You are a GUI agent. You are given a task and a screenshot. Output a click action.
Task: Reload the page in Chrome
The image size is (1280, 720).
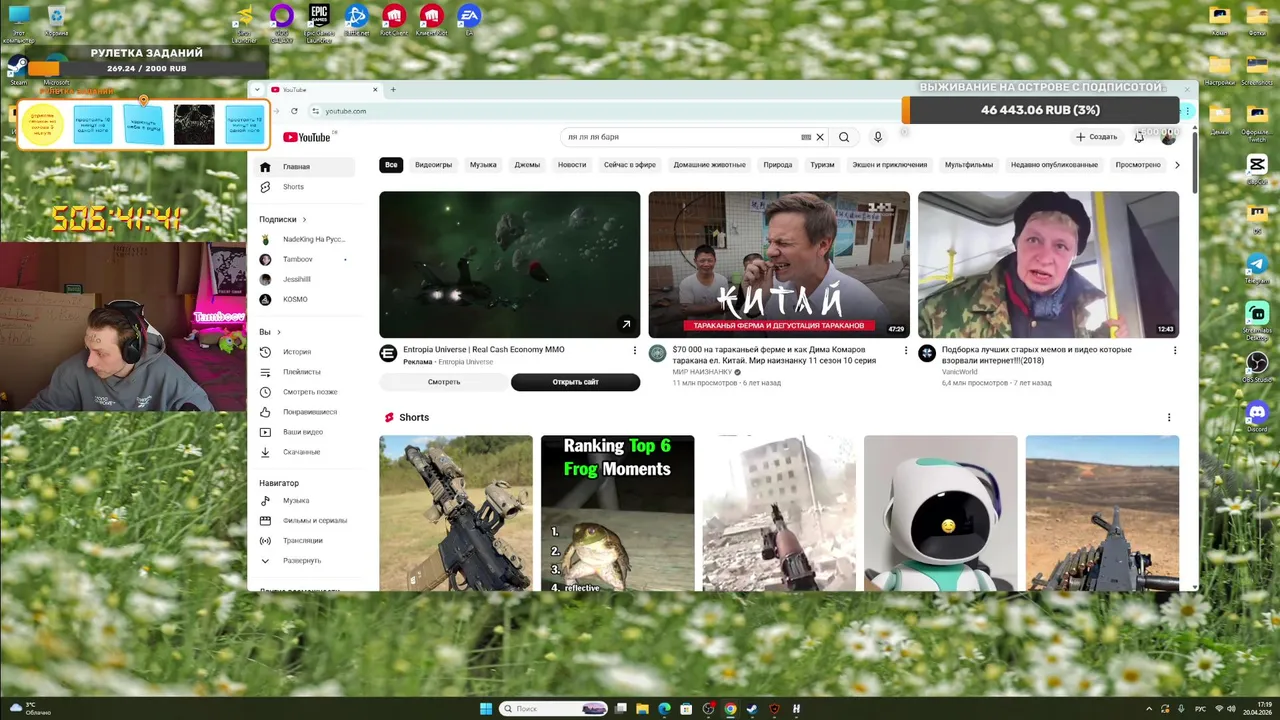[x=294, y=111]
